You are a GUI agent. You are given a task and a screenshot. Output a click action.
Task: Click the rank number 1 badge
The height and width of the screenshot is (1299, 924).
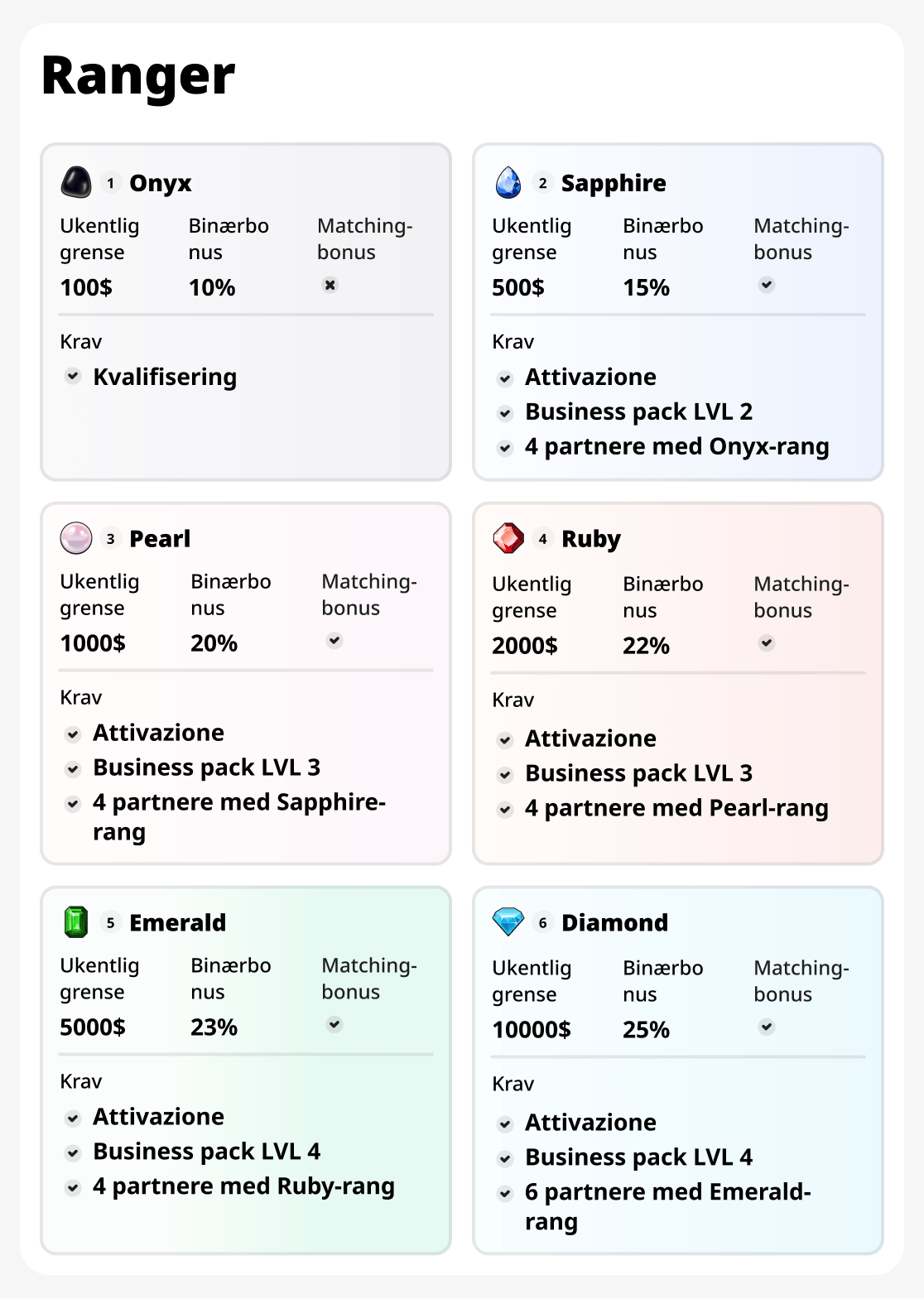[111, 183]
